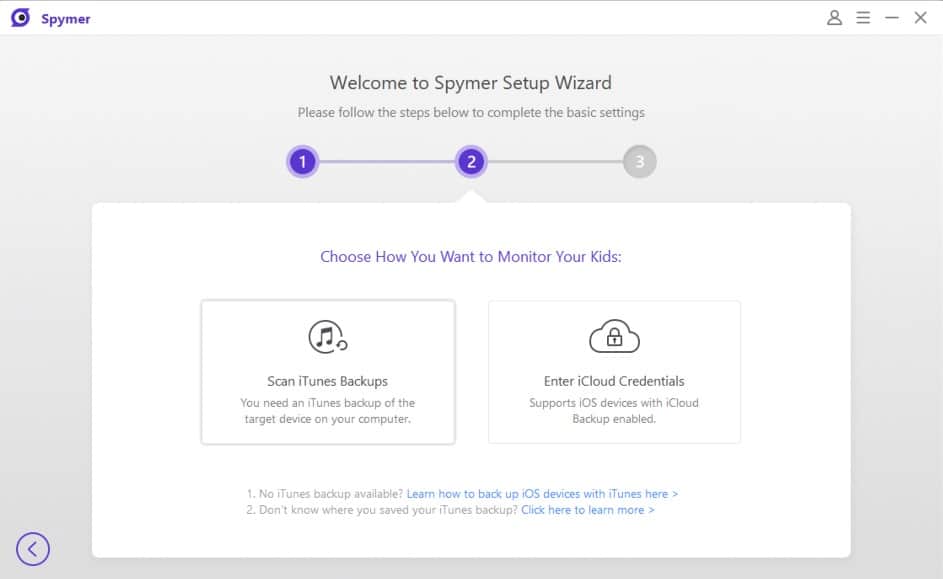Click 'No iTunes backup available?' text
This screenshot has width=943, height=579.
pyautogui.click(x=325, y=494)
